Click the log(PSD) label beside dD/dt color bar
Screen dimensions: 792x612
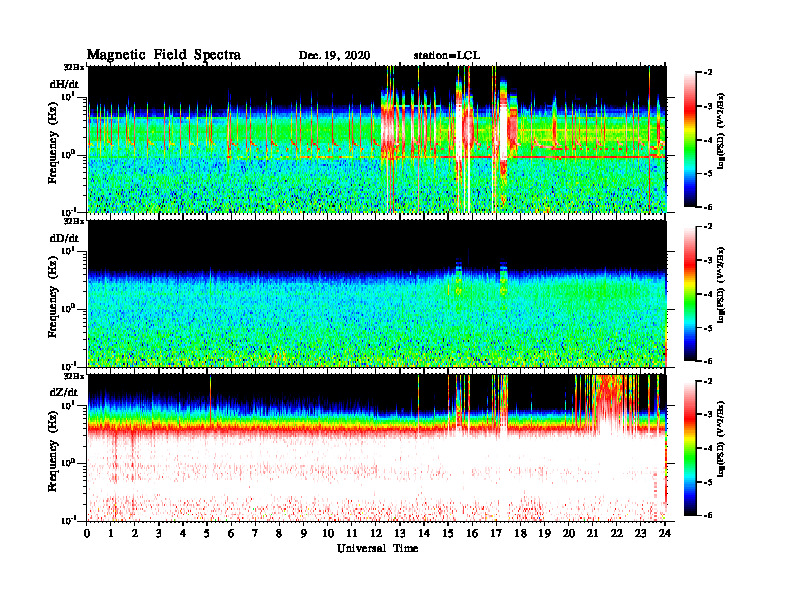720,284
